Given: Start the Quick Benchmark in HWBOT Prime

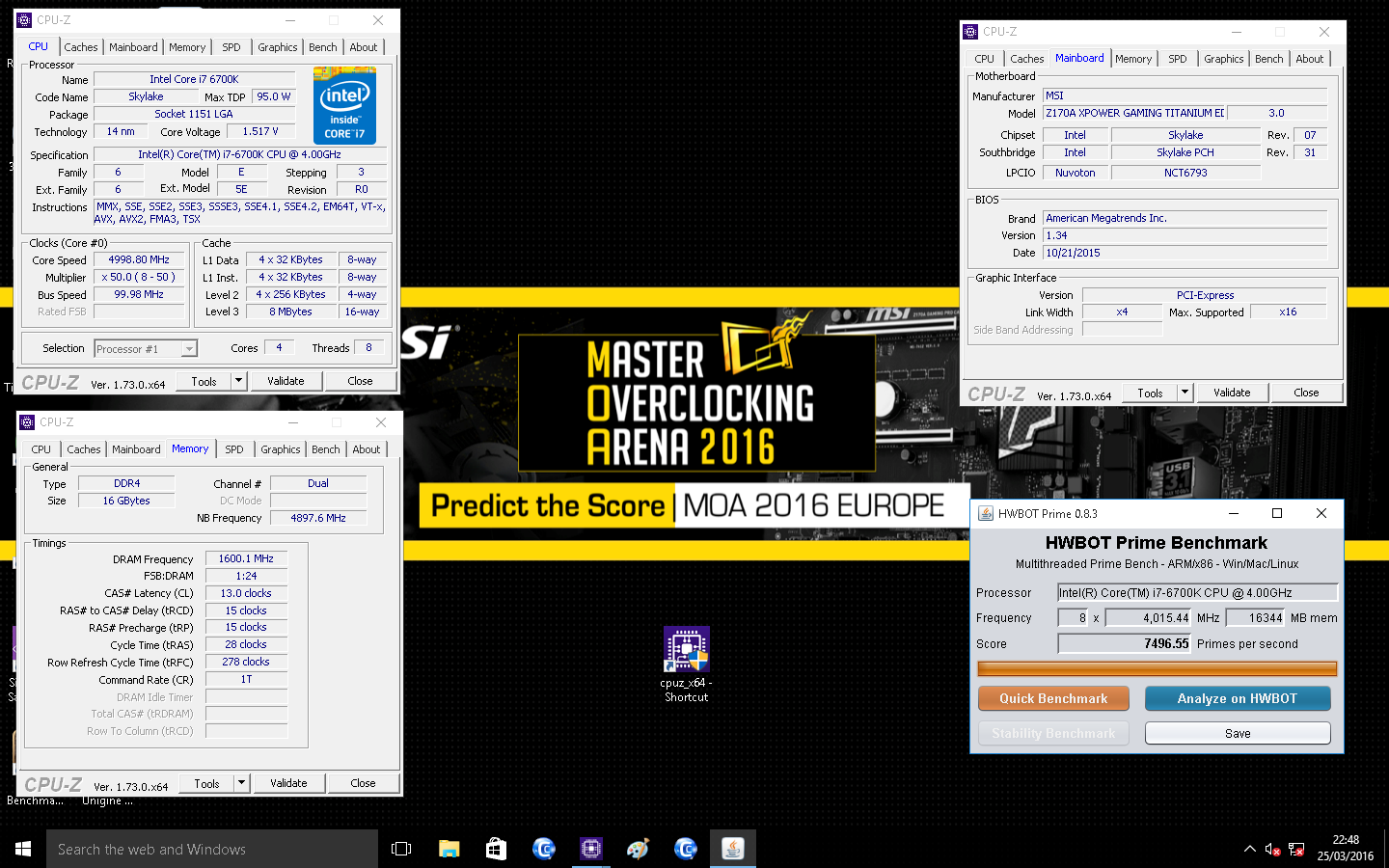Looking at the screenshot, I should pos(1053,698).
